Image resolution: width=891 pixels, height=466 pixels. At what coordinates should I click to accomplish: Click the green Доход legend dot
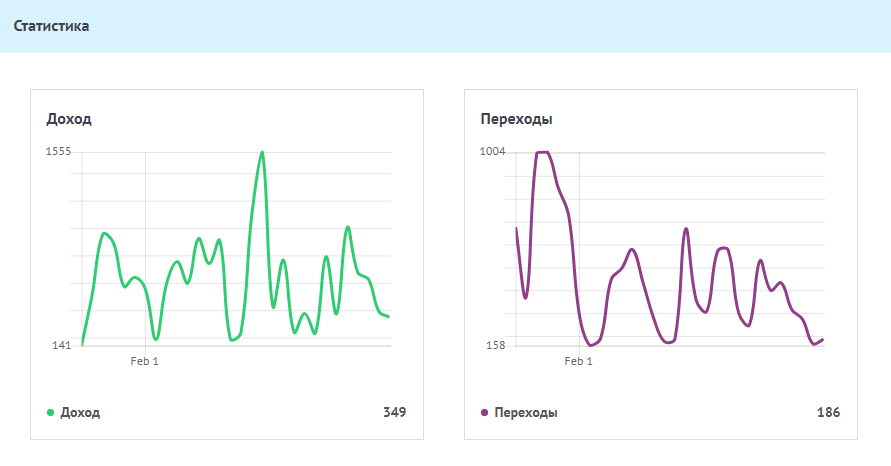(51, 412)
